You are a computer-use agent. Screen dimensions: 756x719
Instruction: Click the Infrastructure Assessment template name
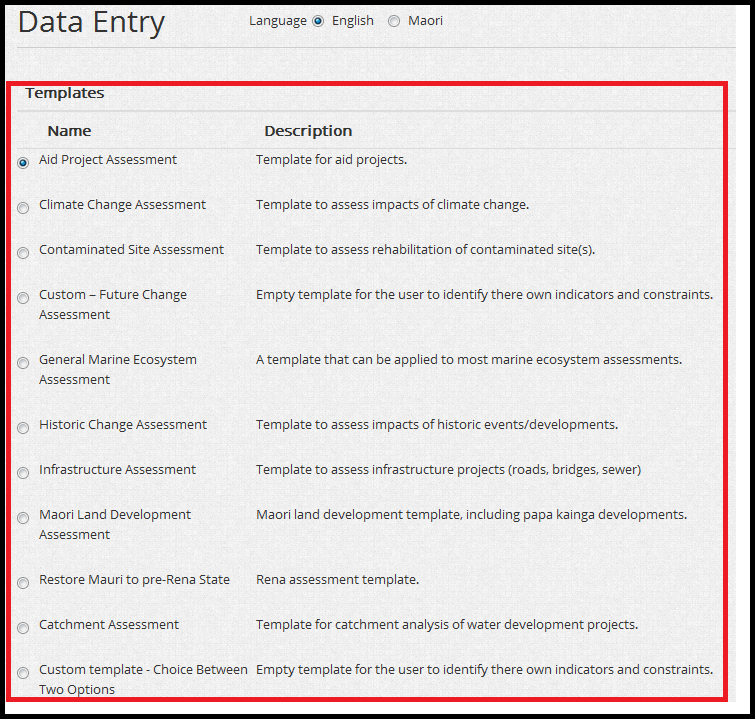(117, 470)
